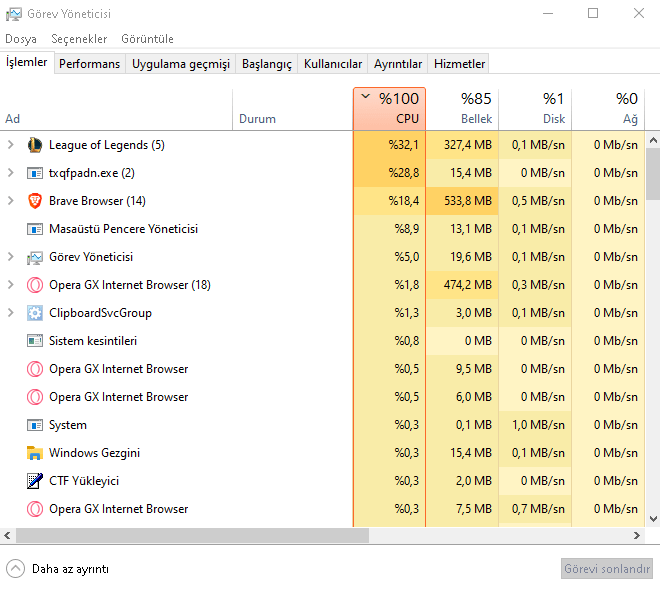The image size is (660, 590).
Task: Switch to the Ayrıntılar tab
Action: (x=398, y=64)
